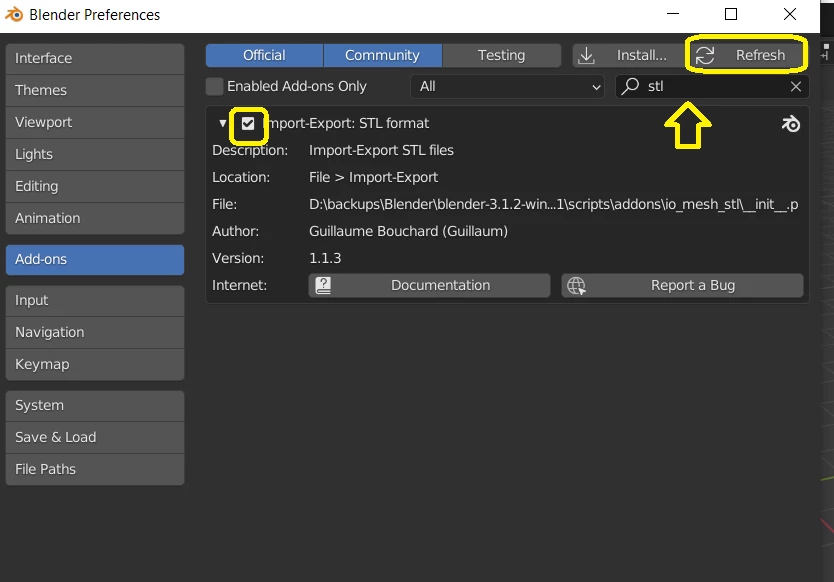
Task: Click the location text File > Import-Export
Action: (373, 178)
